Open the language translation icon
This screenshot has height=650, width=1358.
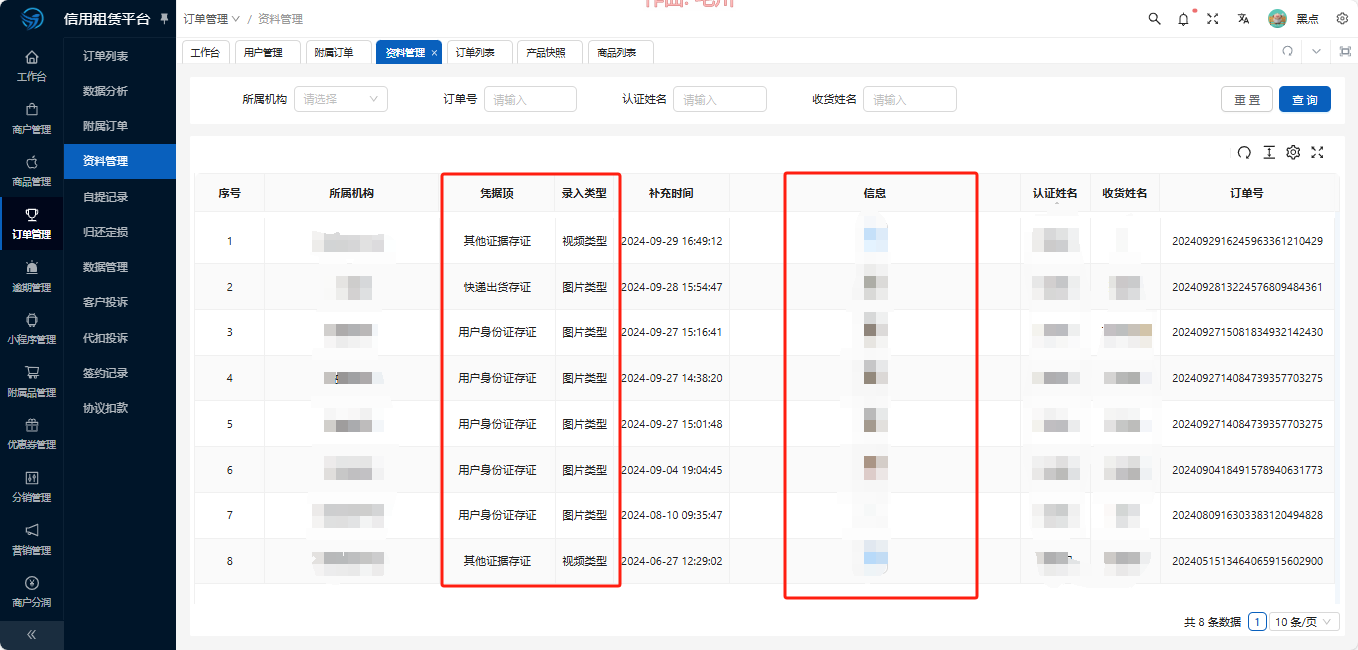click(1243, 19)
